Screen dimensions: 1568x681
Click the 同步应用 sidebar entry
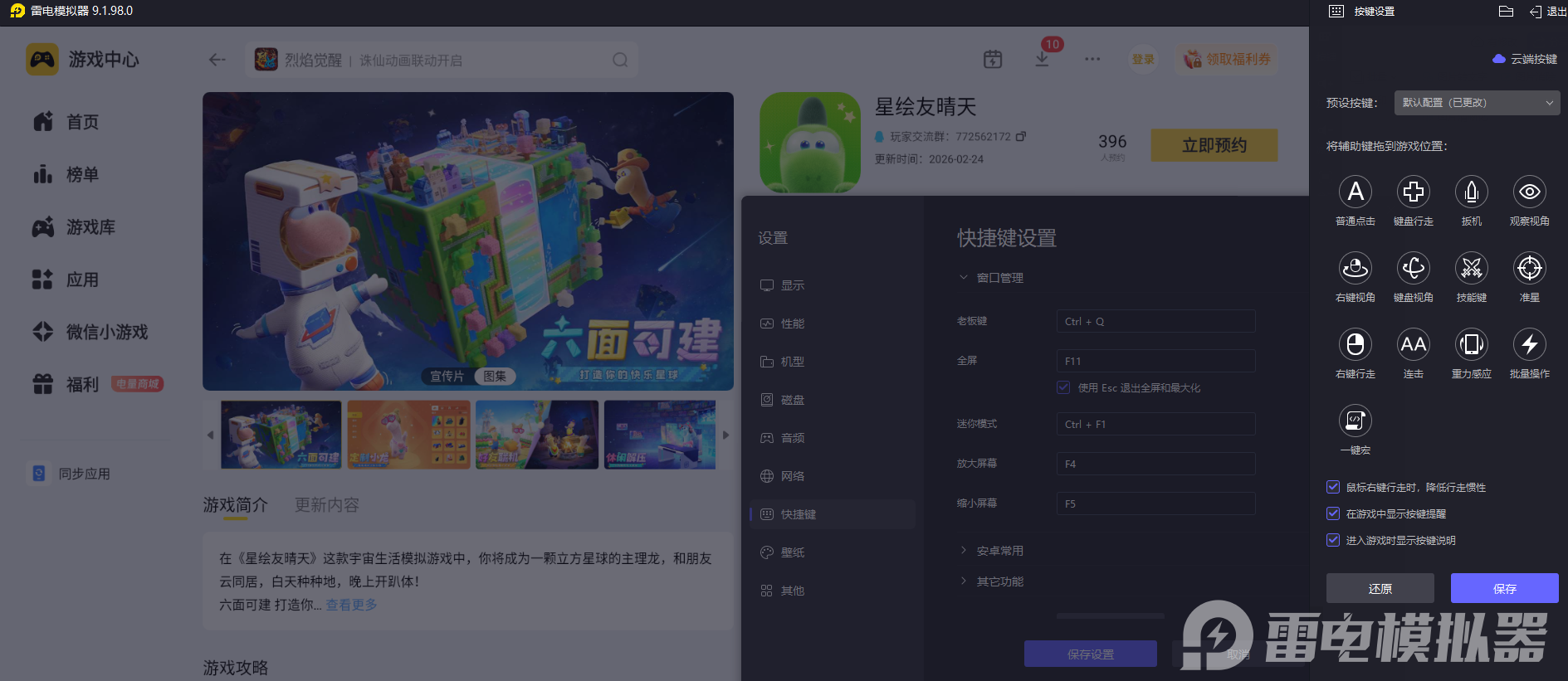[71, 474]
